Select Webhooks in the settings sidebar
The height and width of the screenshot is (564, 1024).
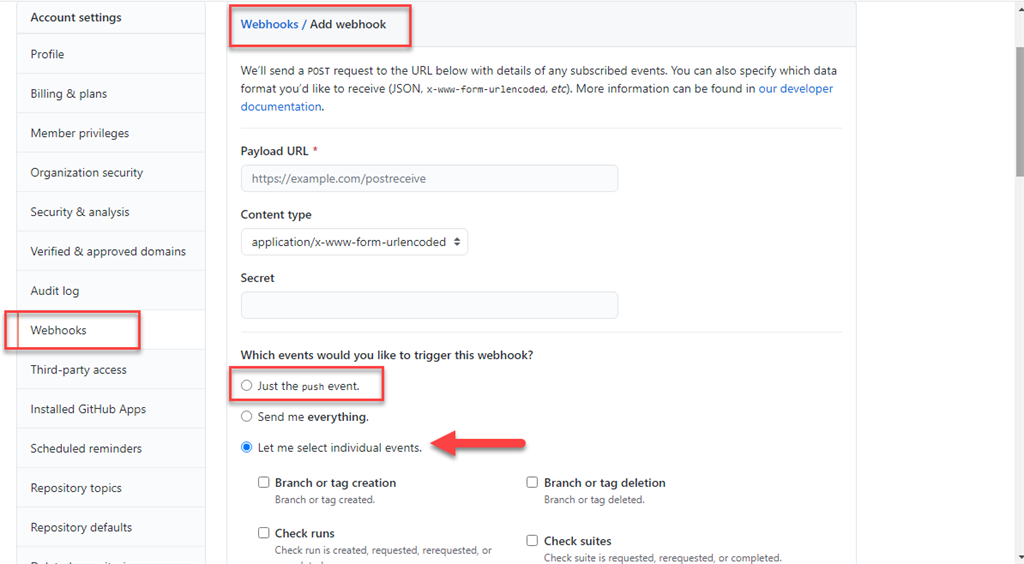(58, 330)
